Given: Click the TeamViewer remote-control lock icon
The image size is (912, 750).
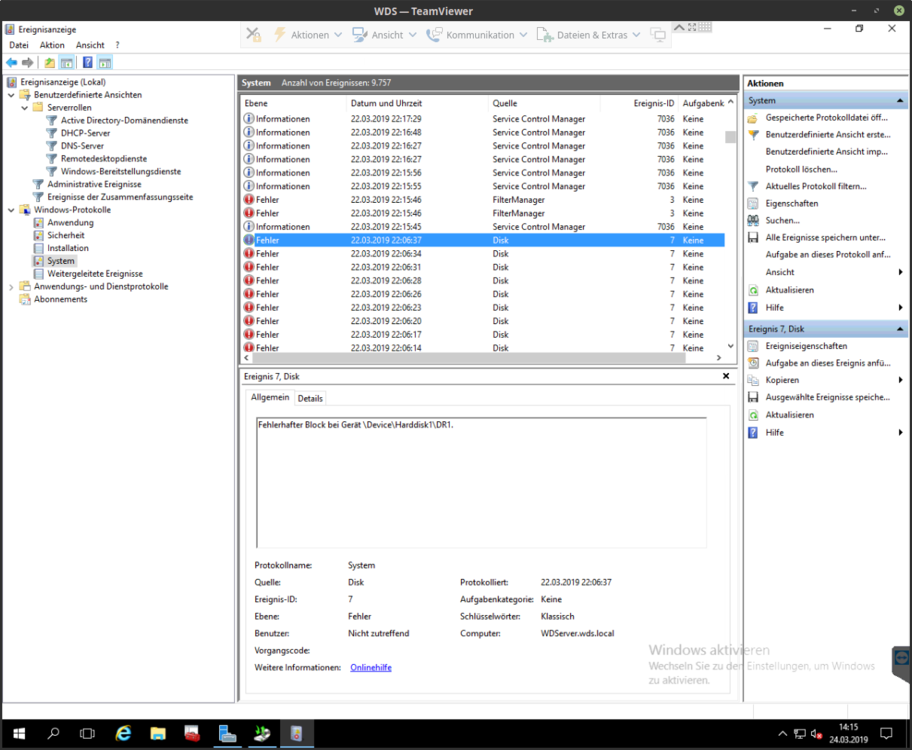Looking at the screenshot, I should (254, 35).
